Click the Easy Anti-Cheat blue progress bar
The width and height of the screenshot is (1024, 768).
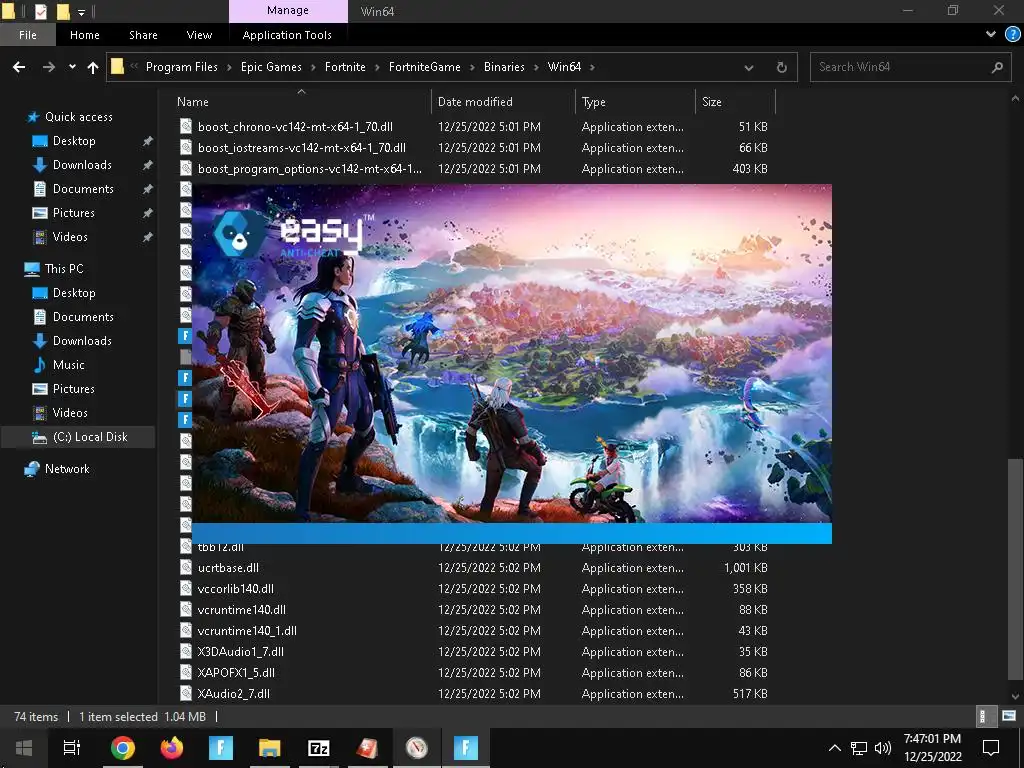[x=511, y=534]
